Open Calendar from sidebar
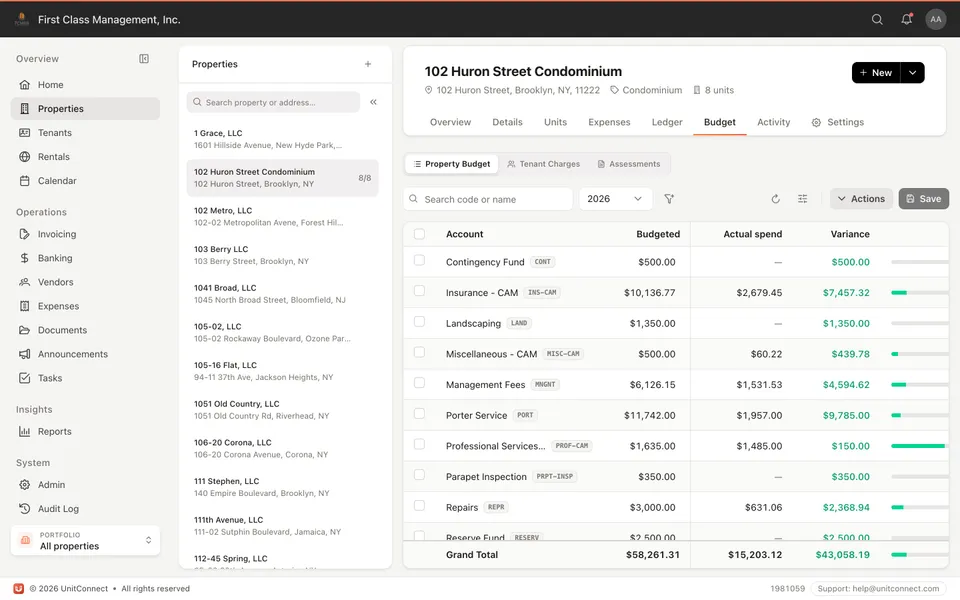The height and width of the screenshot is (600, 960). click(85, 181)
